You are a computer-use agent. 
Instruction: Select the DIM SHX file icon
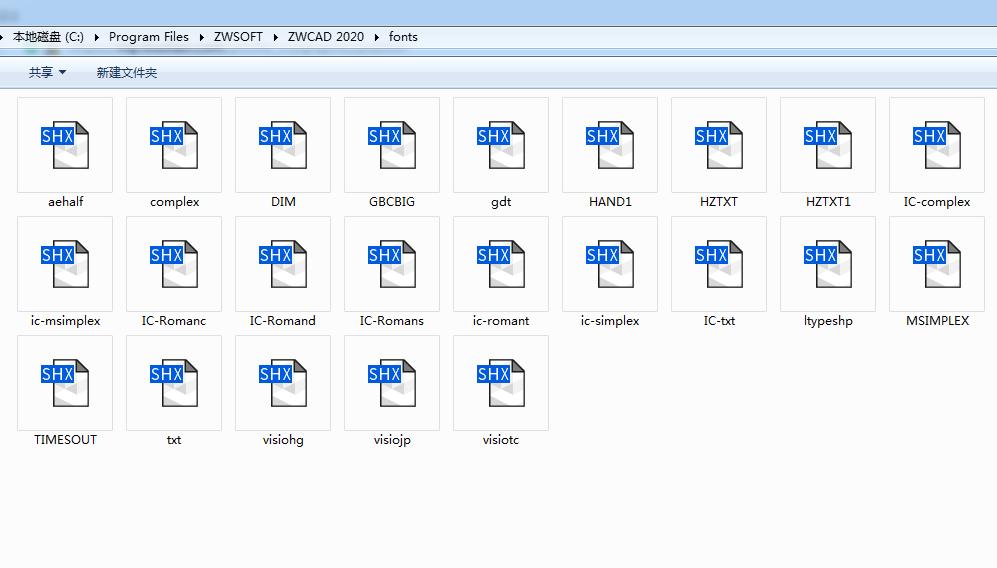(x=283, y=145)
